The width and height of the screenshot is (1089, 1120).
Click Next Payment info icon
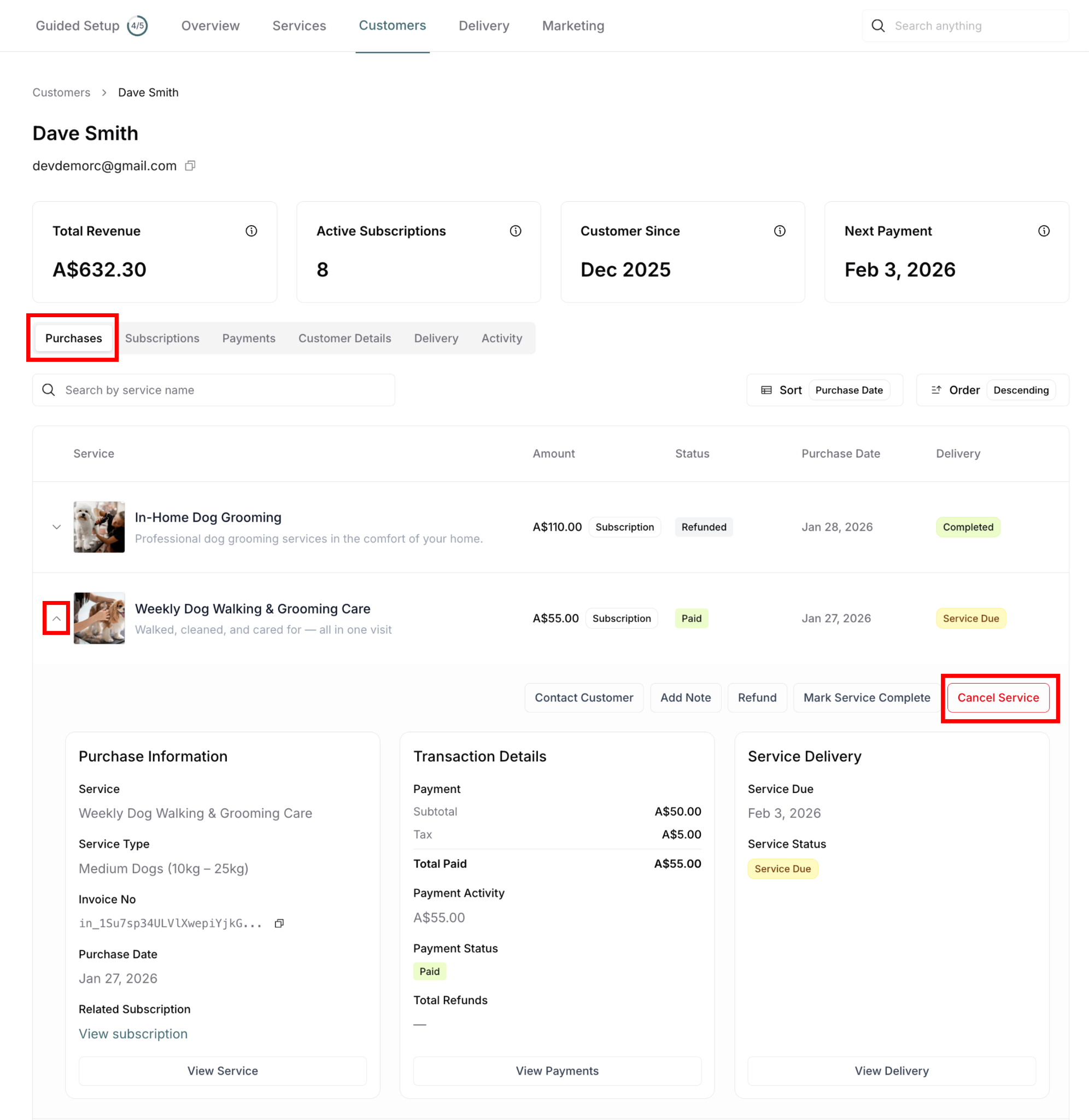coord(1044,231)
